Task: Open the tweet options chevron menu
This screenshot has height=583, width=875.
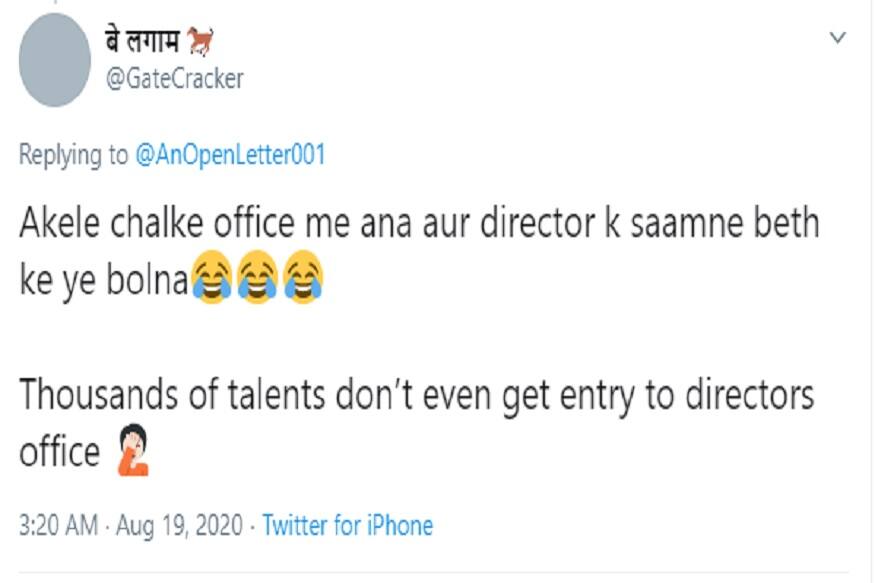Action: (838, 38)
